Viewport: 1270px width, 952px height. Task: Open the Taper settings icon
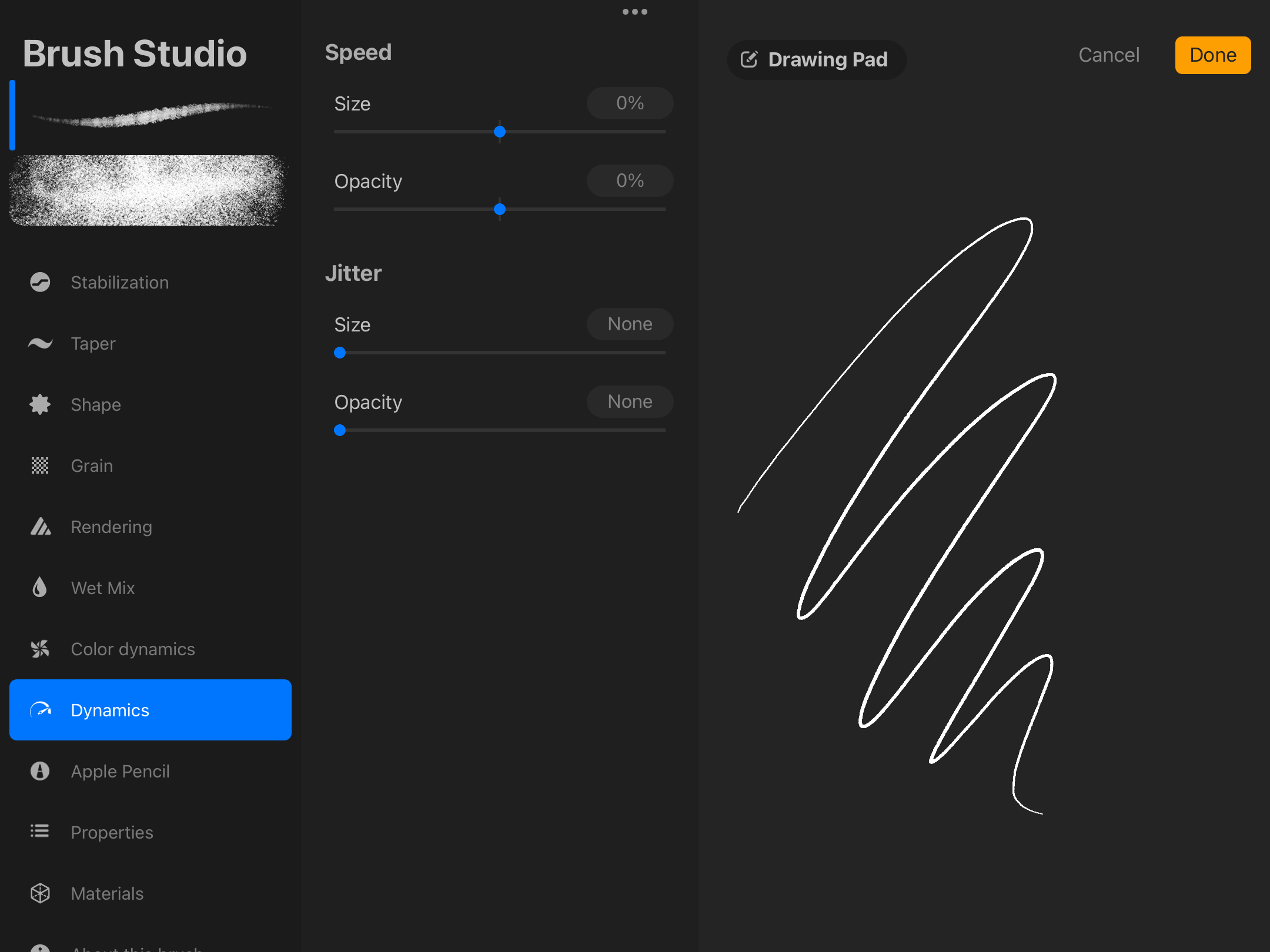coord(40,343)
